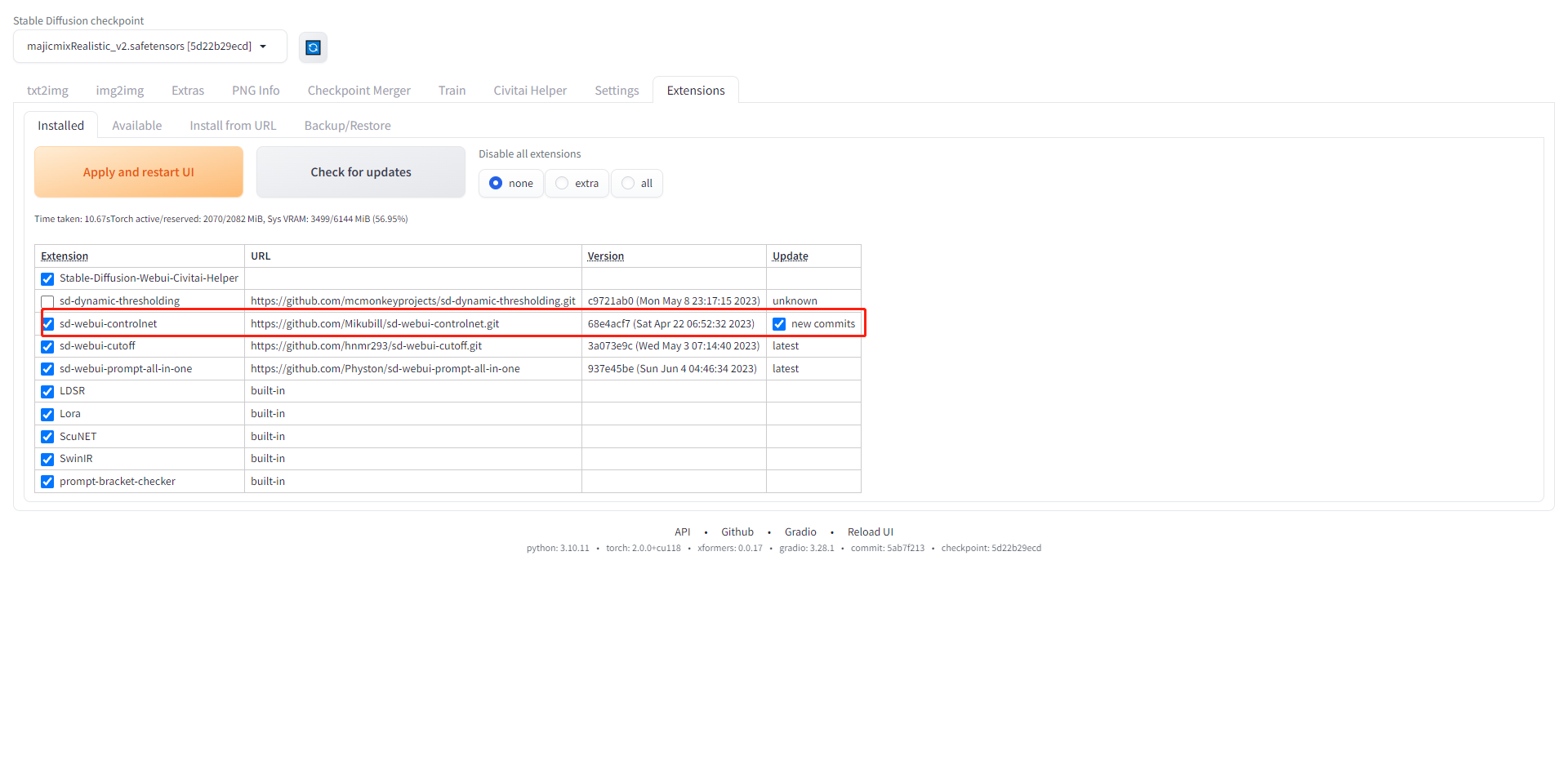Choose the 'all' disable extensions radio
1568x765 pixels.
click(628, 184)
